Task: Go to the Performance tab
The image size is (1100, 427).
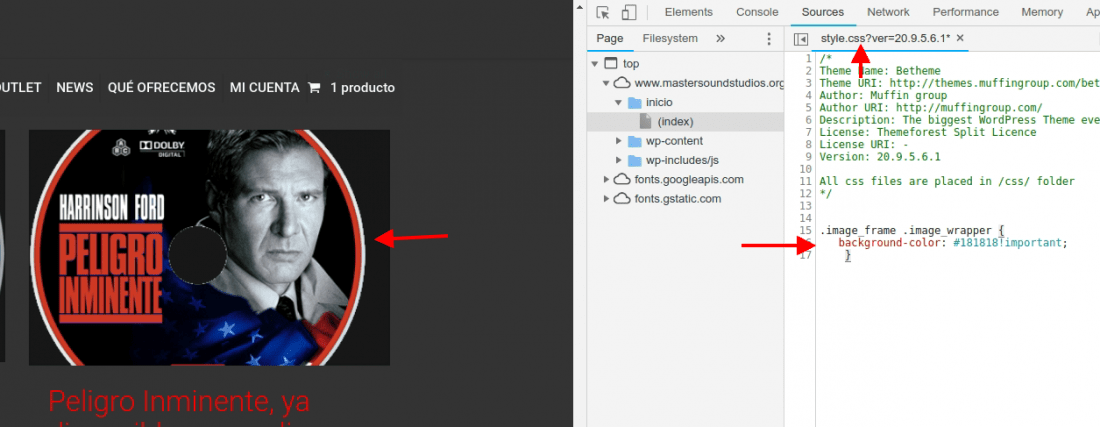Action: pos(965,12)
